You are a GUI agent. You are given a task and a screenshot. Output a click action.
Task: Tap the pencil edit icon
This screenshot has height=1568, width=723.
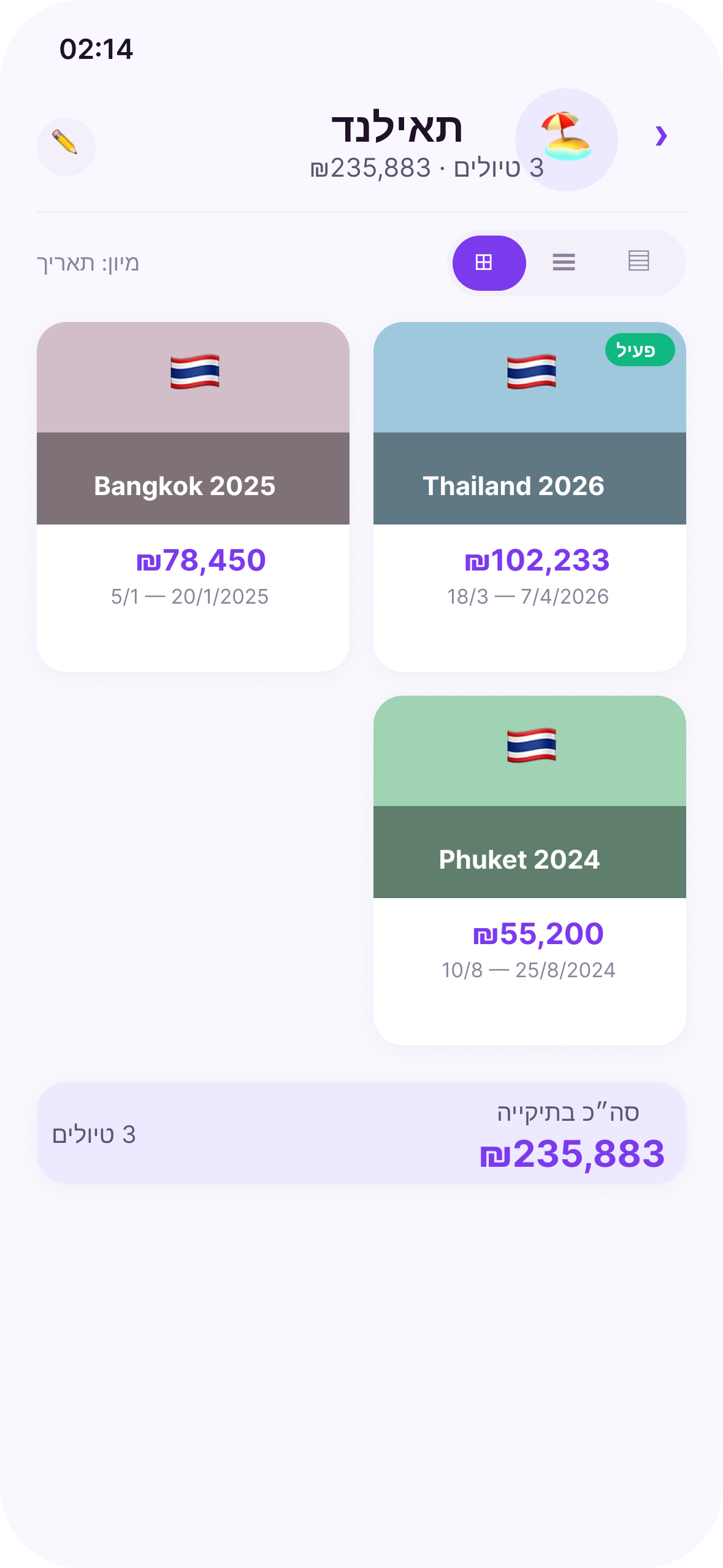(x=66, y=147)
